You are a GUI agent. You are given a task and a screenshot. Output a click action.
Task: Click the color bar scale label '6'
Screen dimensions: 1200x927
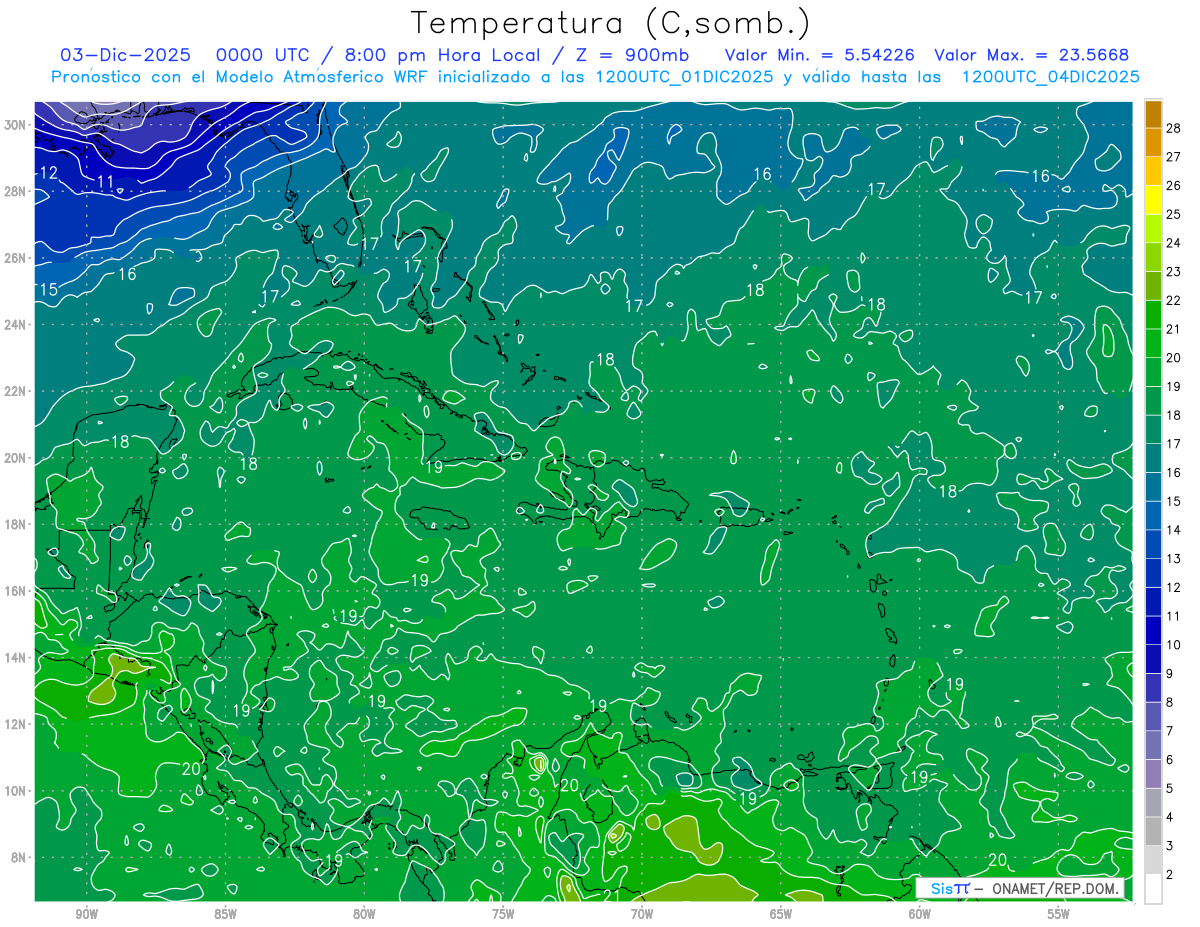(1170, 760)
